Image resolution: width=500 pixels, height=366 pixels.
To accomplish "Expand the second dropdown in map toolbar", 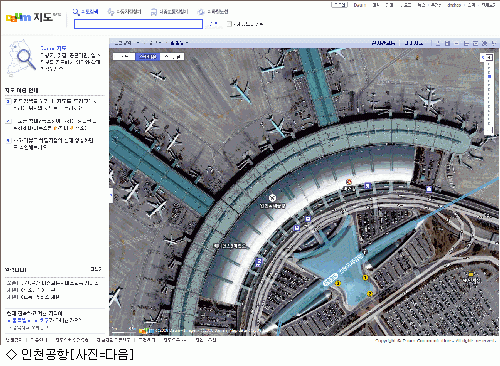I will click(155, 43).
